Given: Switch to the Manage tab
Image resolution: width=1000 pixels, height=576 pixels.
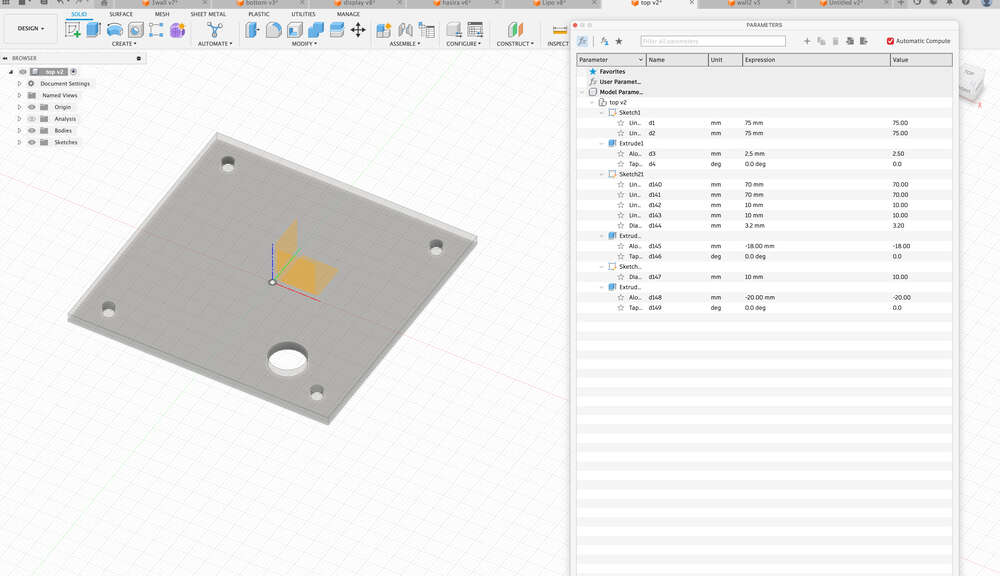Looking at the screenshot, I should [x=348, y=14].
